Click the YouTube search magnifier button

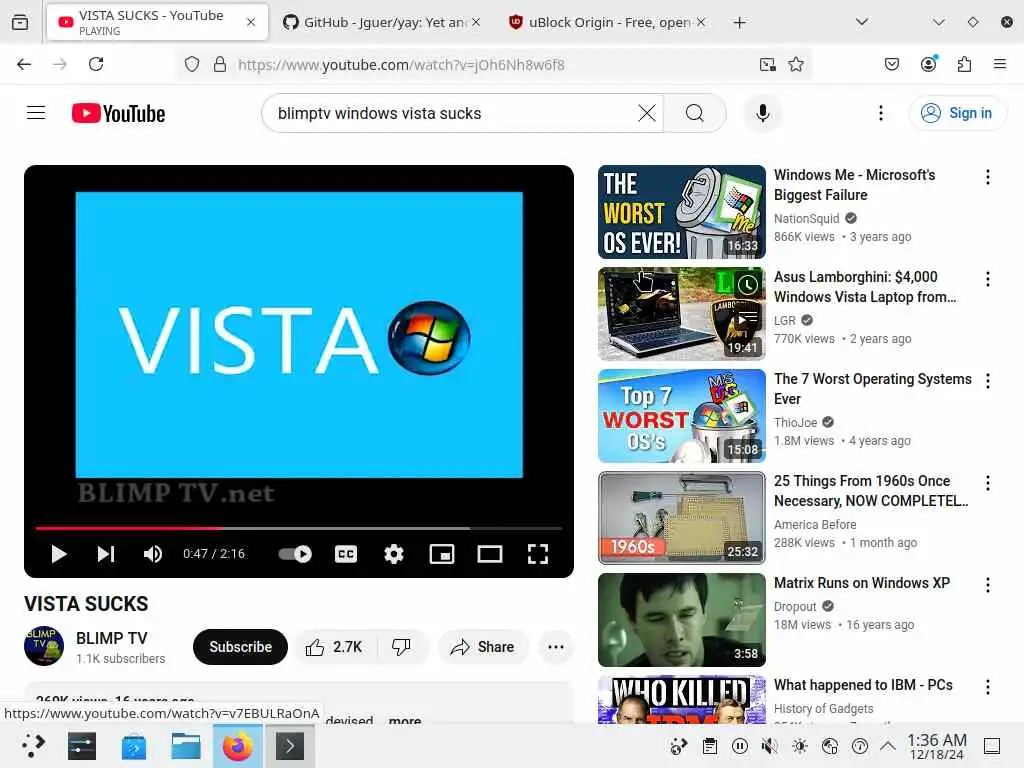pos(695,113)
